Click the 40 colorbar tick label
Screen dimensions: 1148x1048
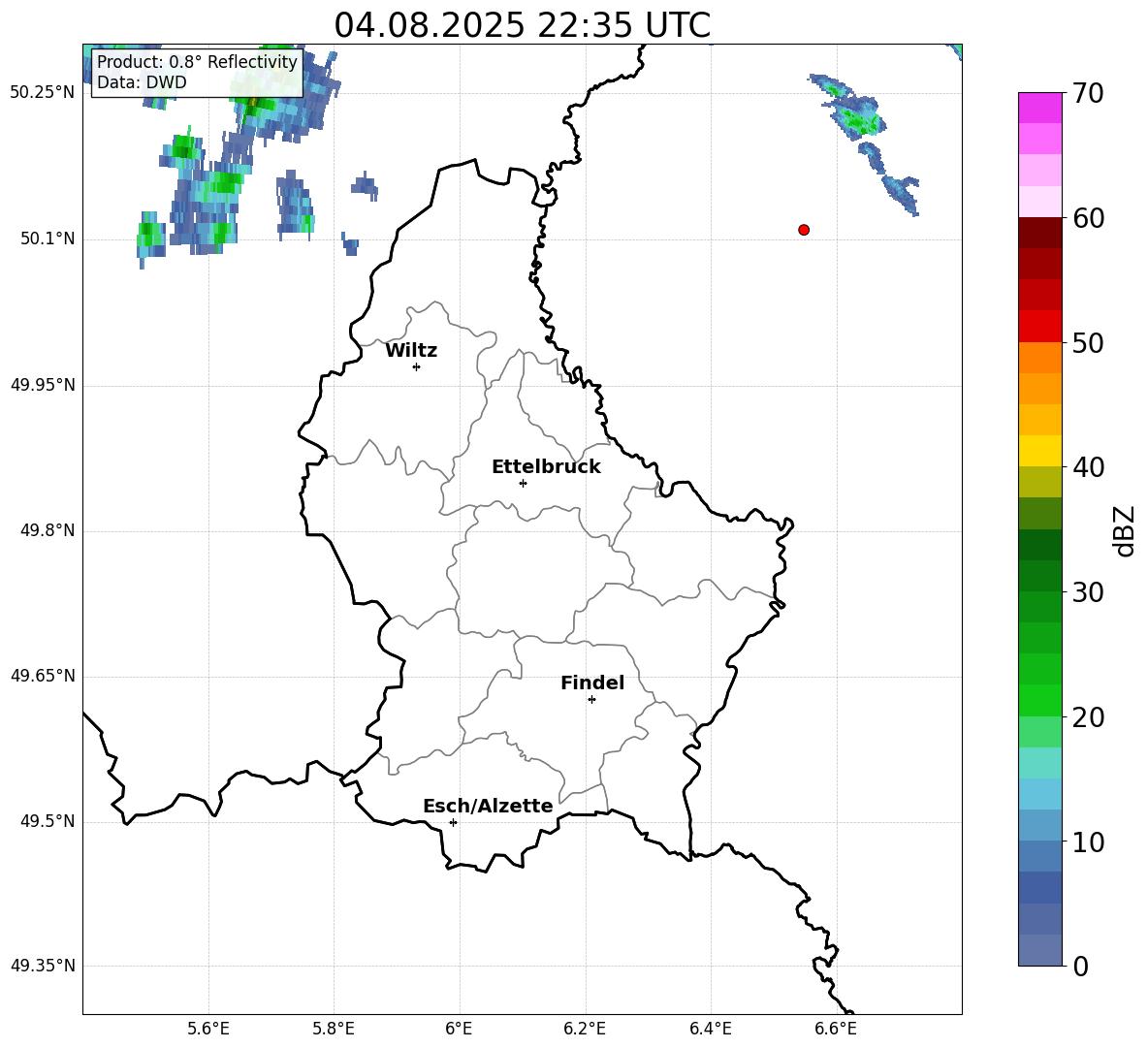coord(1087,467)
